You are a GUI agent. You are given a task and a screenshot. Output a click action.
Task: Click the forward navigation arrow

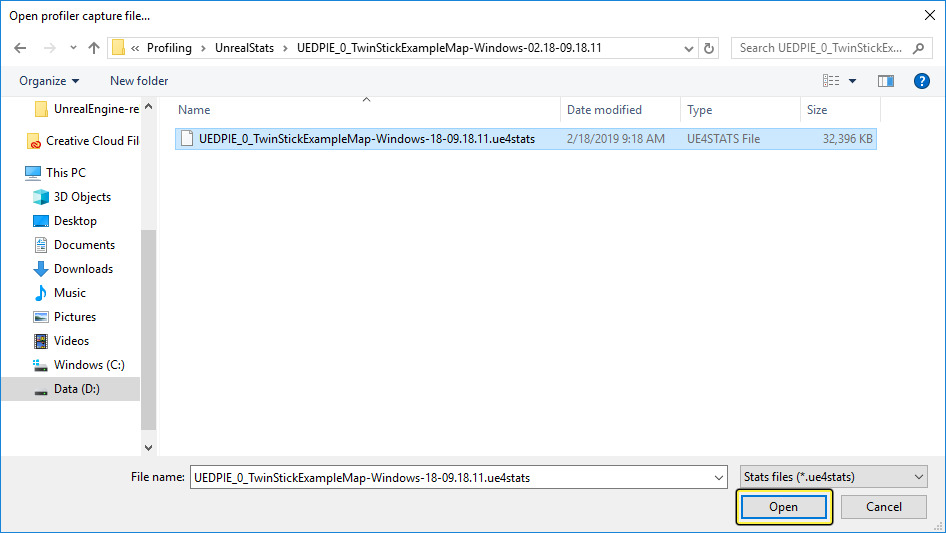[x=49, y=48]
